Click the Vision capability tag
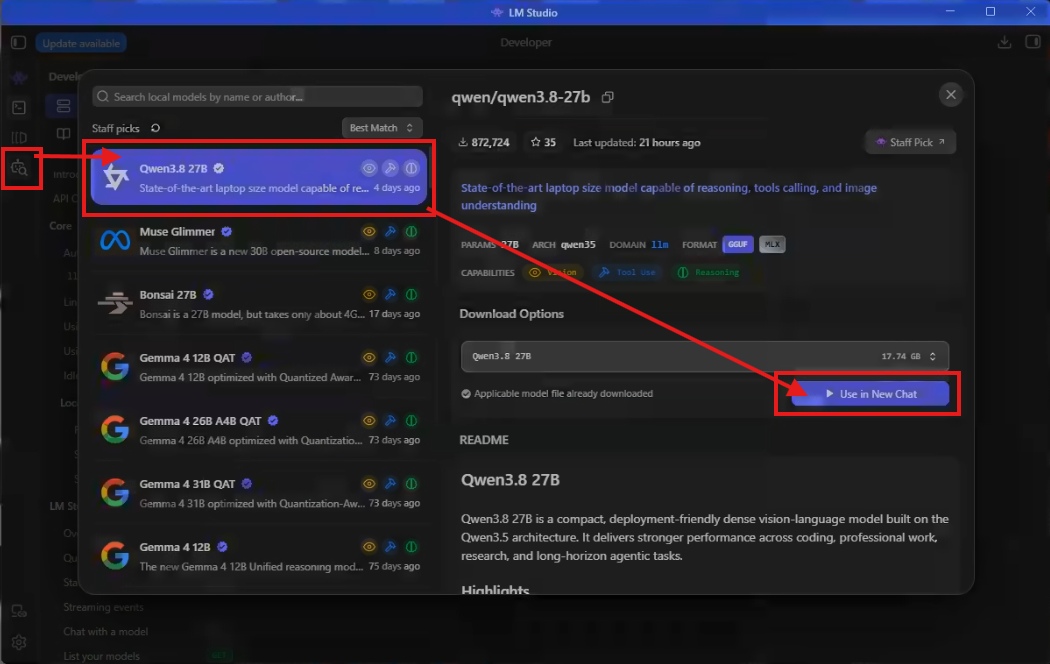 pyautogui.click(x=553, y=272)
